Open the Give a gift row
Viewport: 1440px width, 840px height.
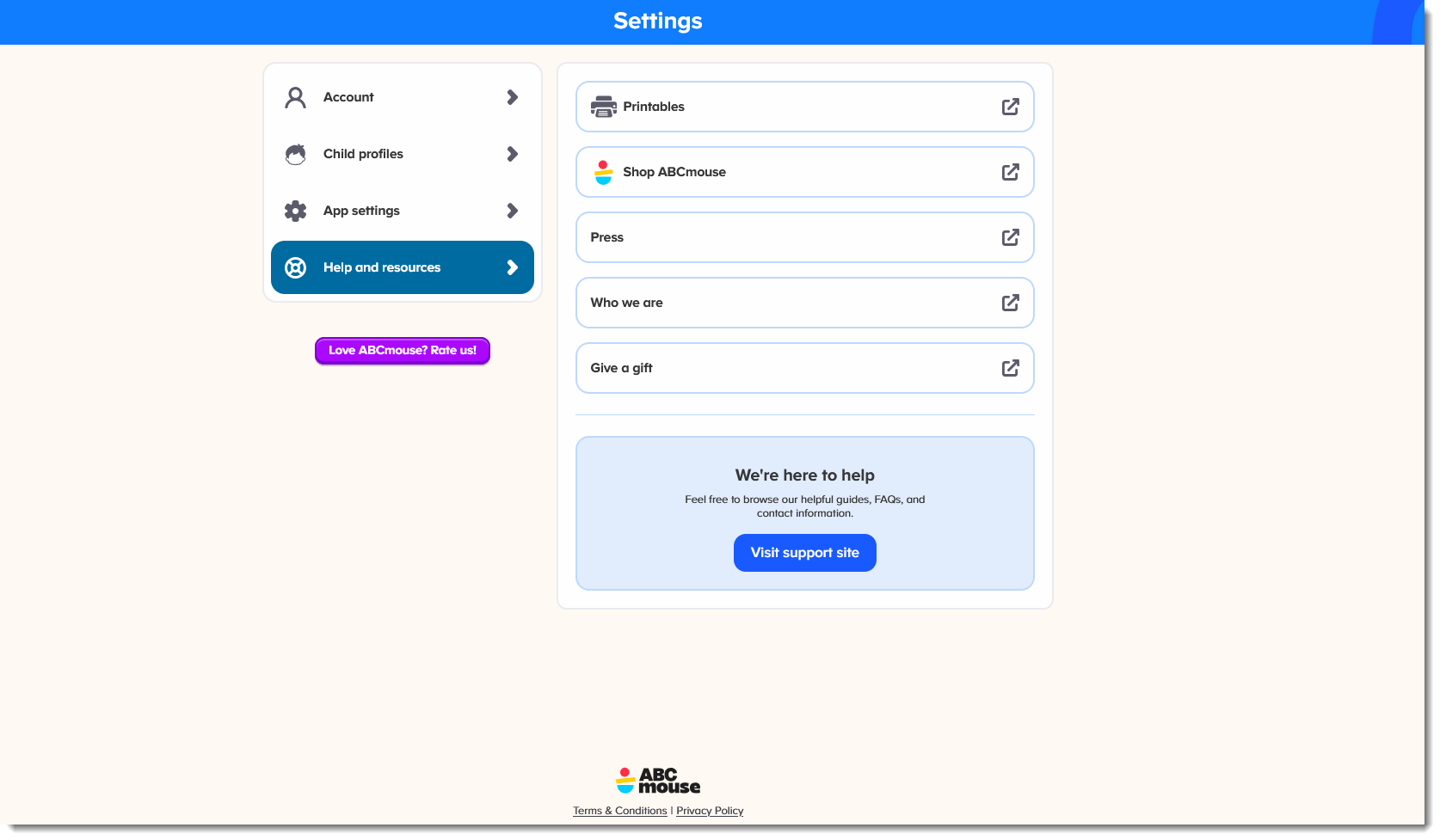805,368
